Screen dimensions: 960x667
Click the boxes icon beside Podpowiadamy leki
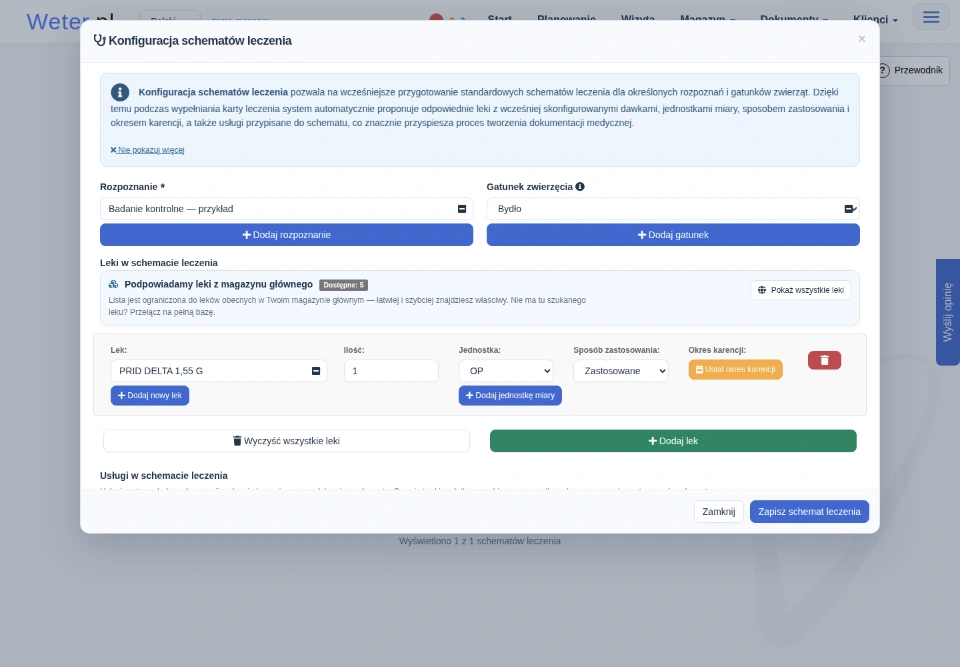[x=113, y=284]
